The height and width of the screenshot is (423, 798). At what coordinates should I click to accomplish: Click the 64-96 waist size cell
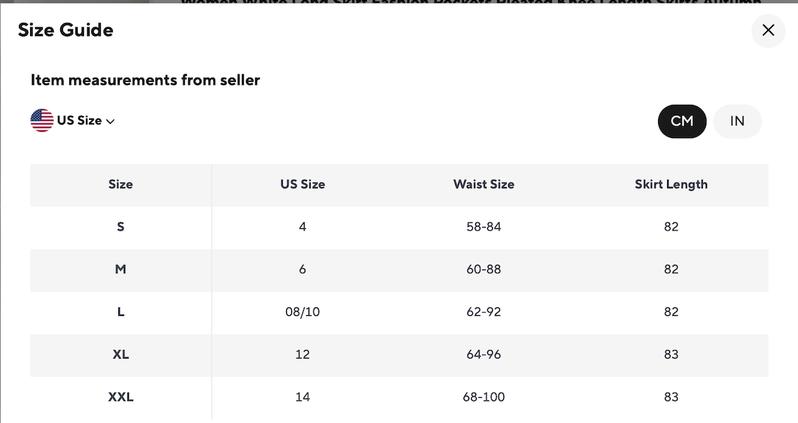483,354
